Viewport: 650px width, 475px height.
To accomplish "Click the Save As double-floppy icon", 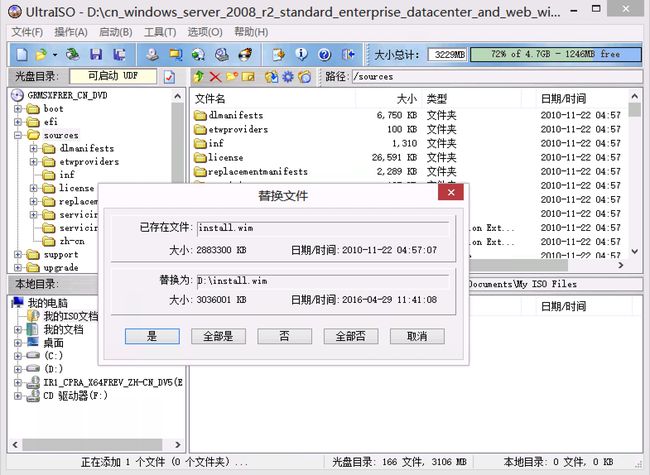I will [119, 54].
